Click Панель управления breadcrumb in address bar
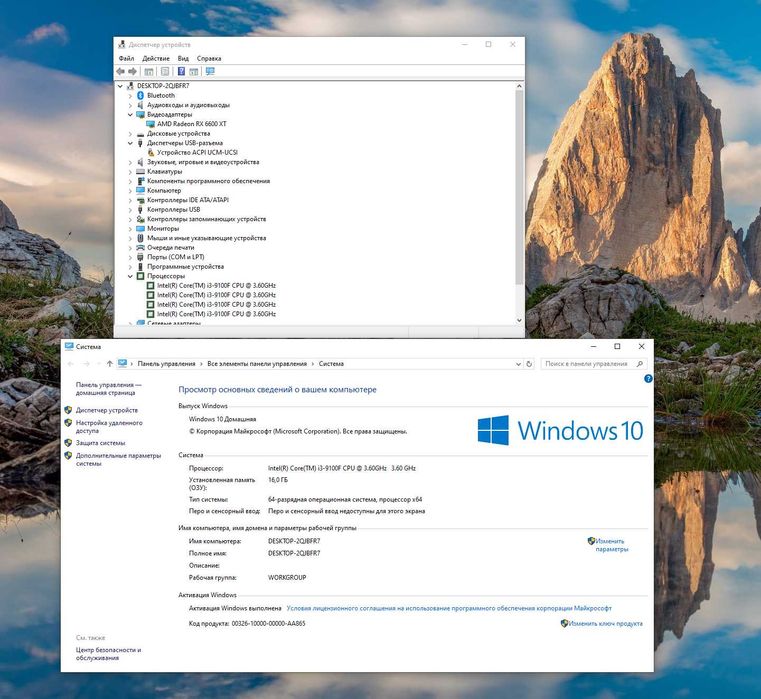Image resolution: width=761 pixels, height=699 pixels. [x=166, y=364]
